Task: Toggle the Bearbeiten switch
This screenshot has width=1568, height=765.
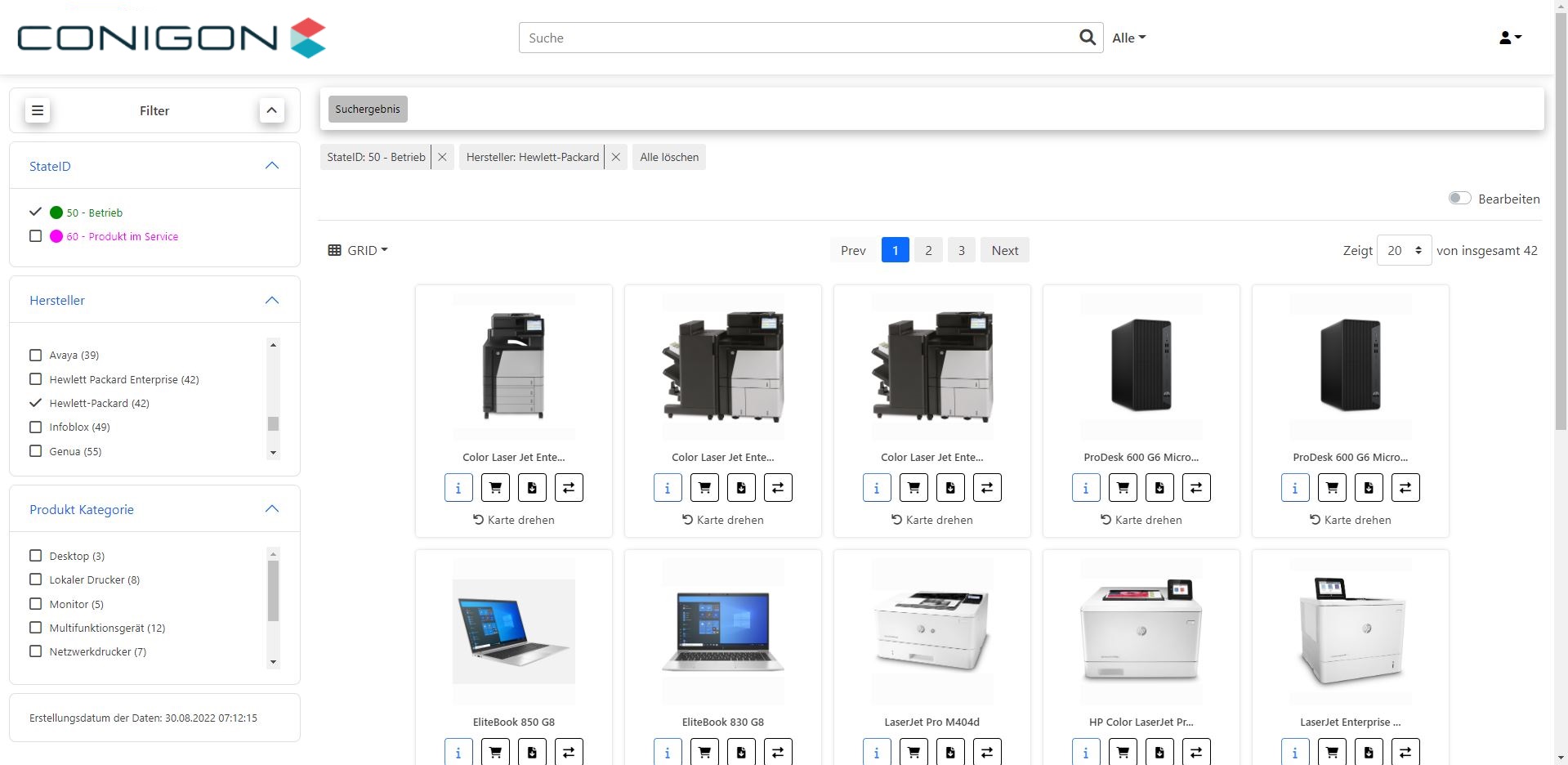Action: tap(1459, 199)
